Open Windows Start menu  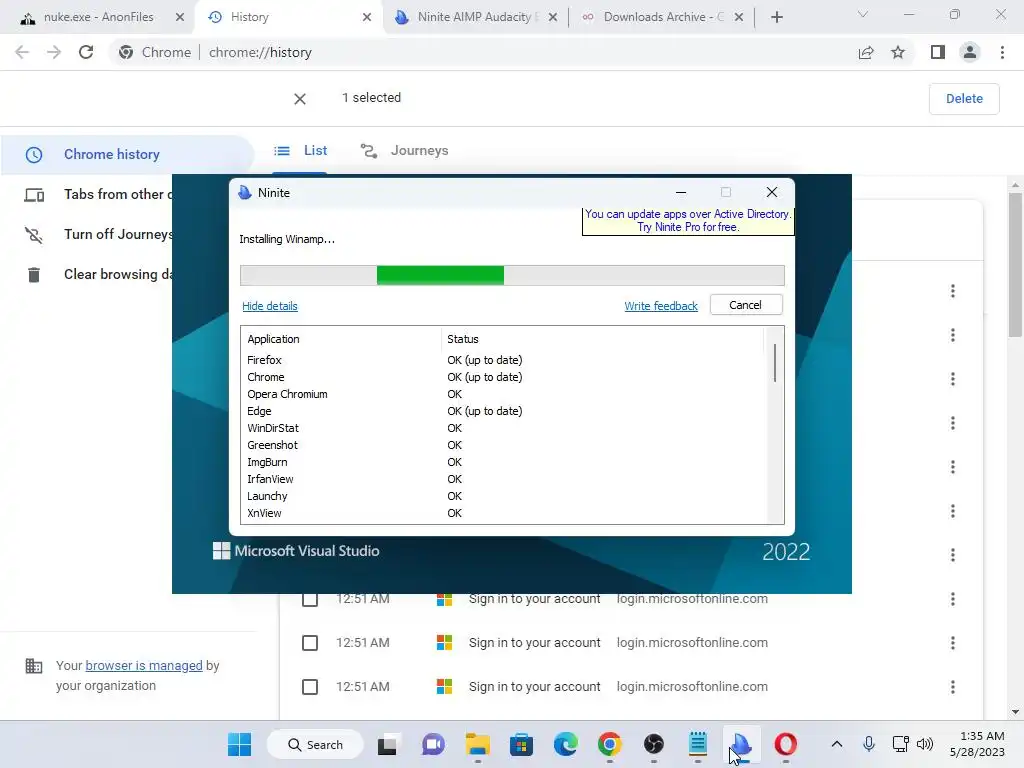point(240,744)
